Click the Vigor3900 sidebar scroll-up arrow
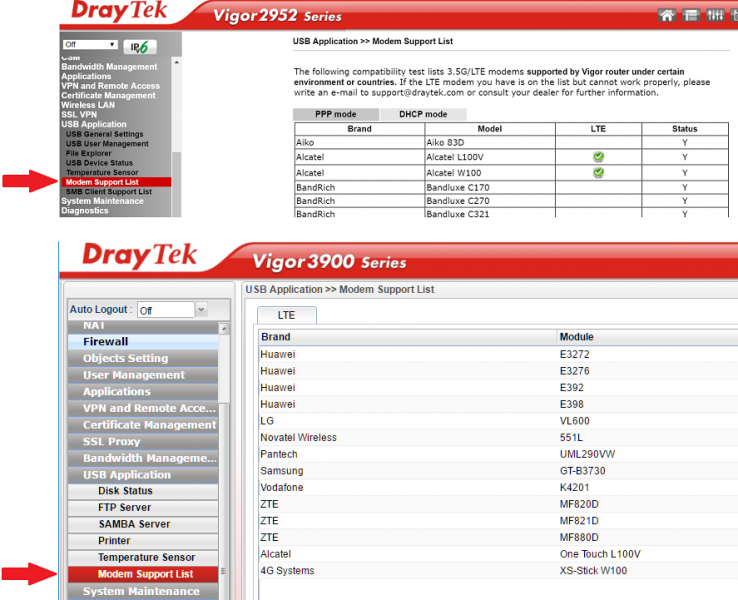Image resolution: width=738 pixels, height=600 pixels. click(225, 328)
